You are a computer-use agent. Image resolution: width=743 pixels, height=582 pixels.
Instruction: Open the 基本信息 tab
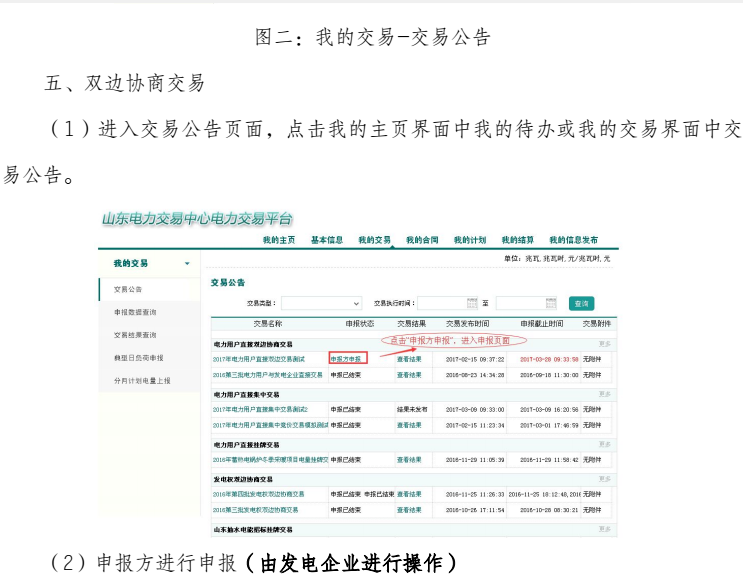(326, 241)
